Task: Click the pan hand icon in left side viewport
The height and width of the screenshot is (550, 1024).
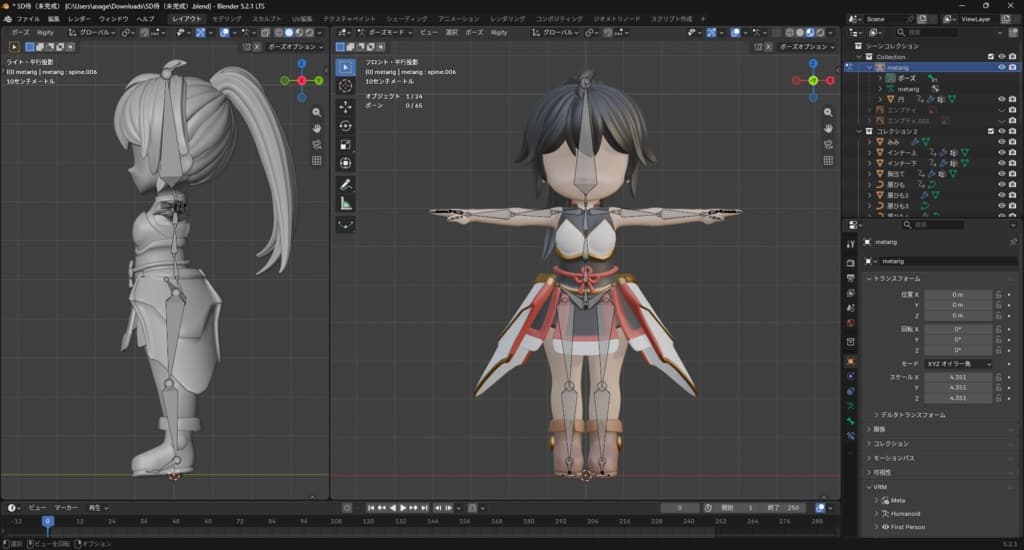Action: (x=317, y=129)
